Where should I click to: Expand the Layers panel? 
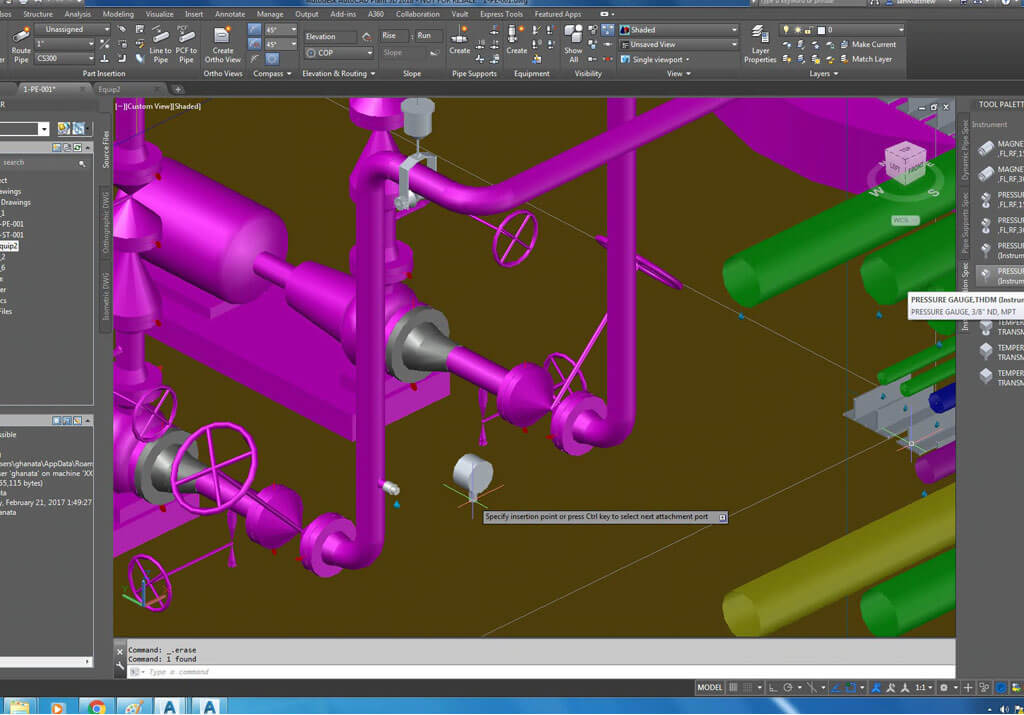point(823,74)
